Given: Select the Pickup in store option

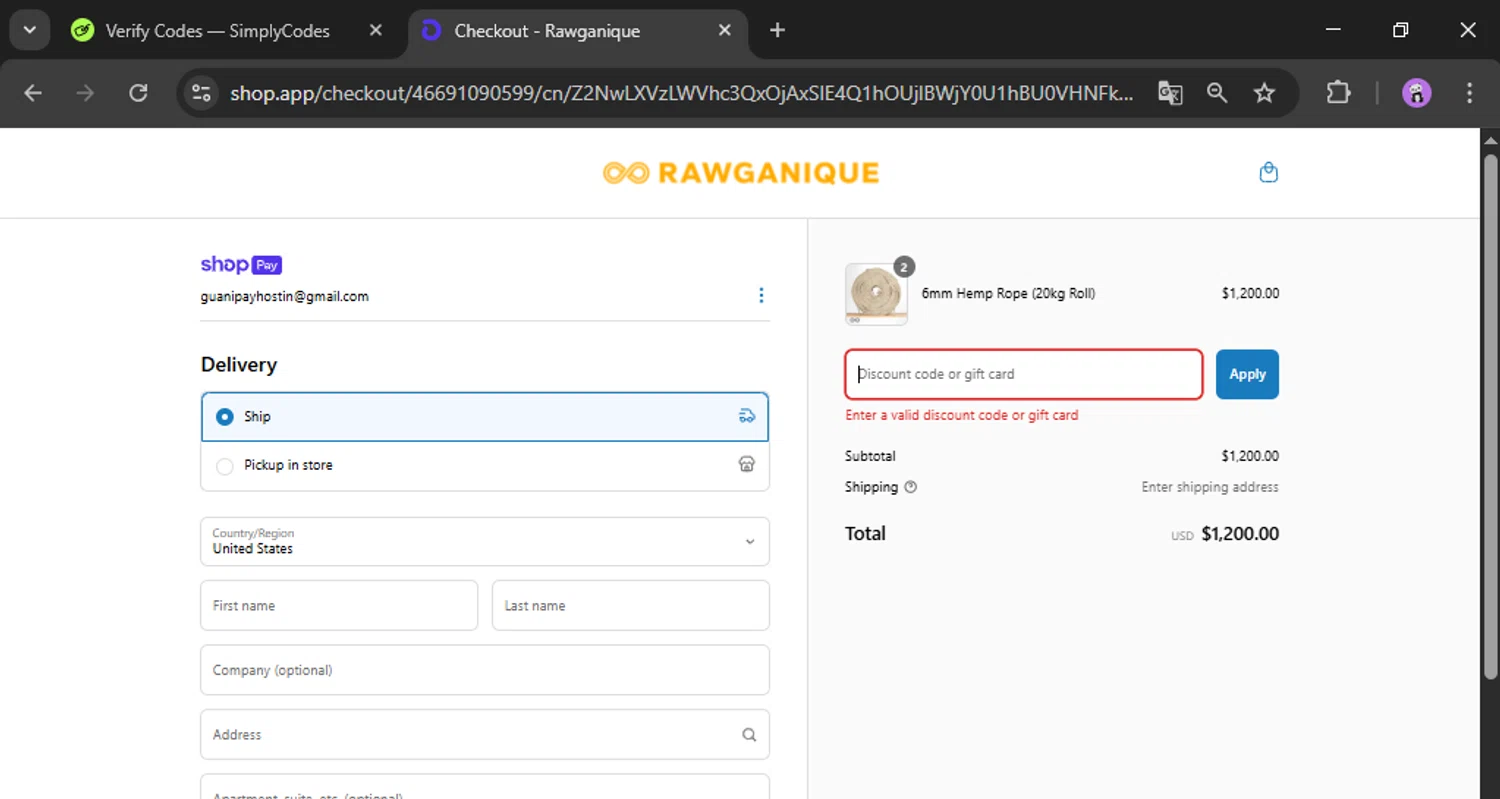Looking at the screenshot, I should (x=485, y=465).
